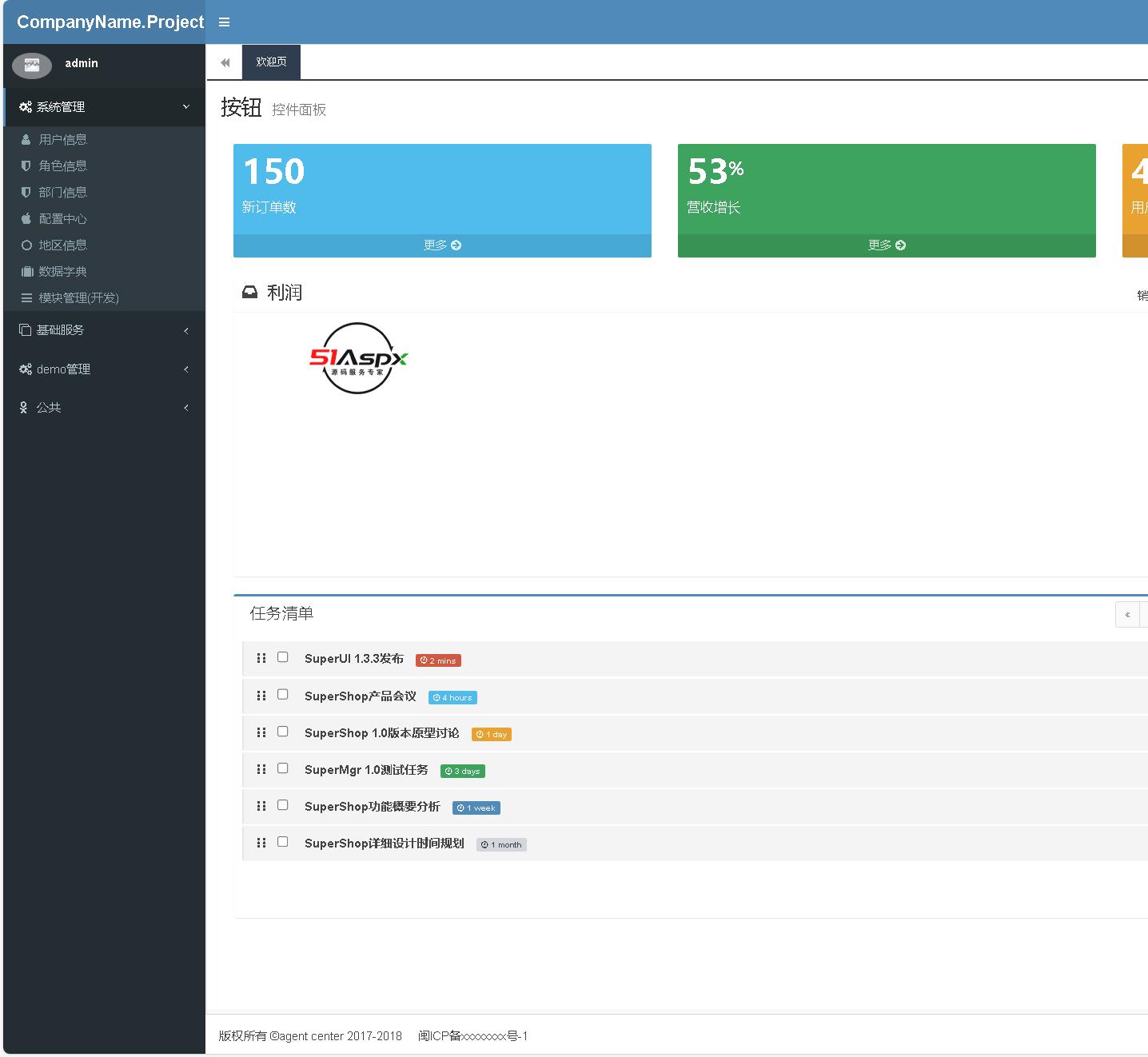The width and height of the screenshot is (1148, 1057).
Task: Click 更多 under 营收增长 card
Action: point(887,245)
